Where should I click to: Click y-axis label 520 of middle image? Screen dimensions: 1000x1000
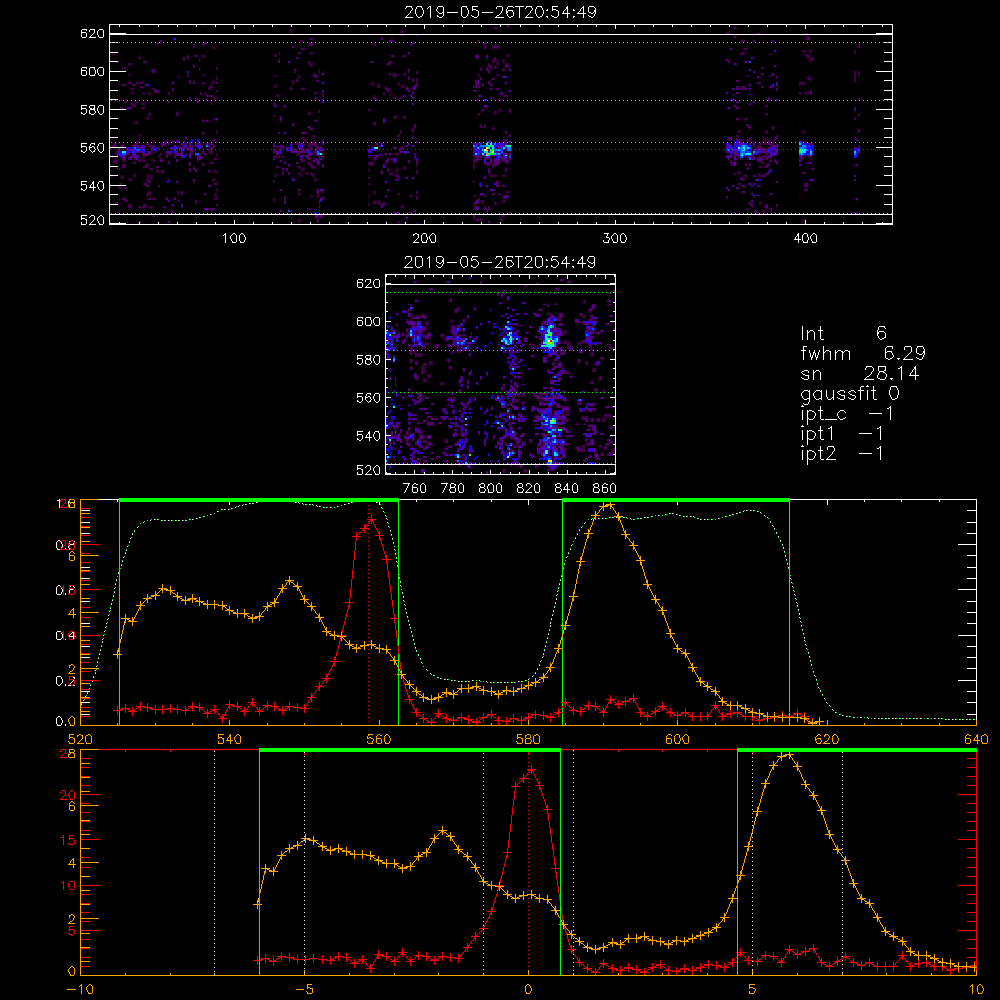pyautogui.click(x=369, y=470)
